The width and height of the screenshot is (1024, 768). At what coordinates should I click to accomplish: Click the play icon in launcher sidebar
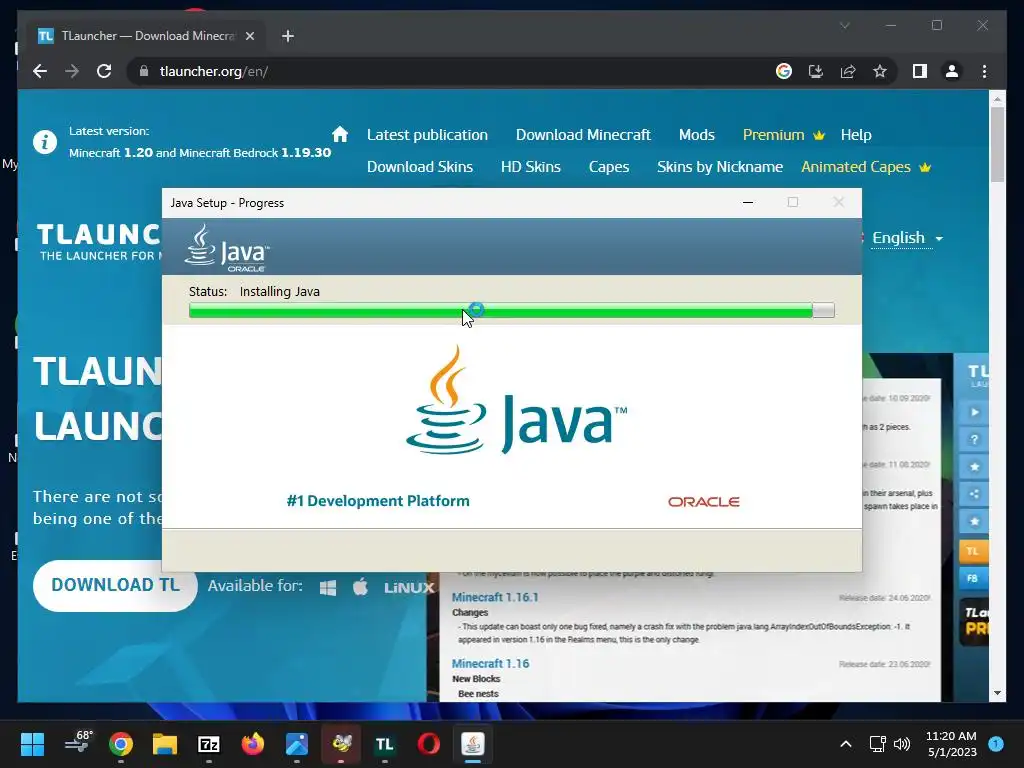(x=974, y=412)
